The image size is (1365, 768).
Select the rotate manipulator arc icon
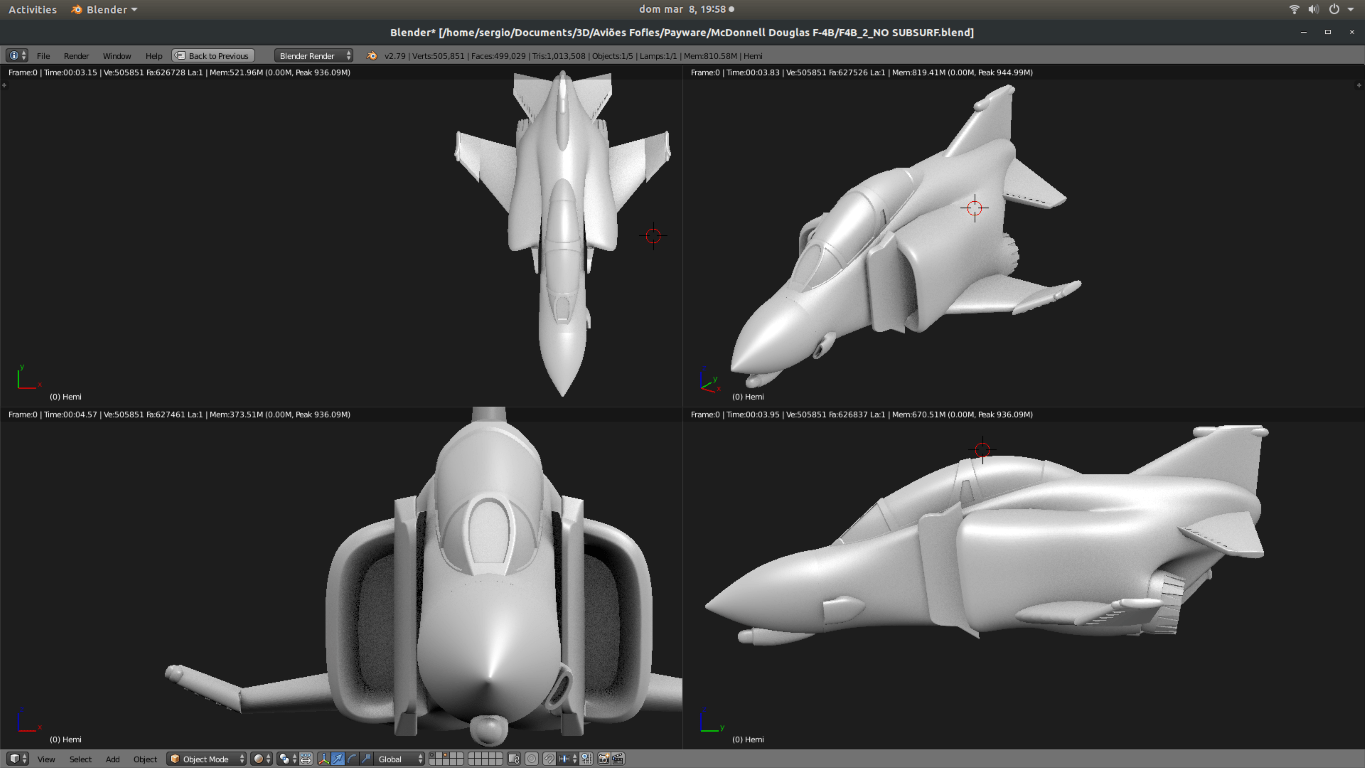tap(352, 759)
